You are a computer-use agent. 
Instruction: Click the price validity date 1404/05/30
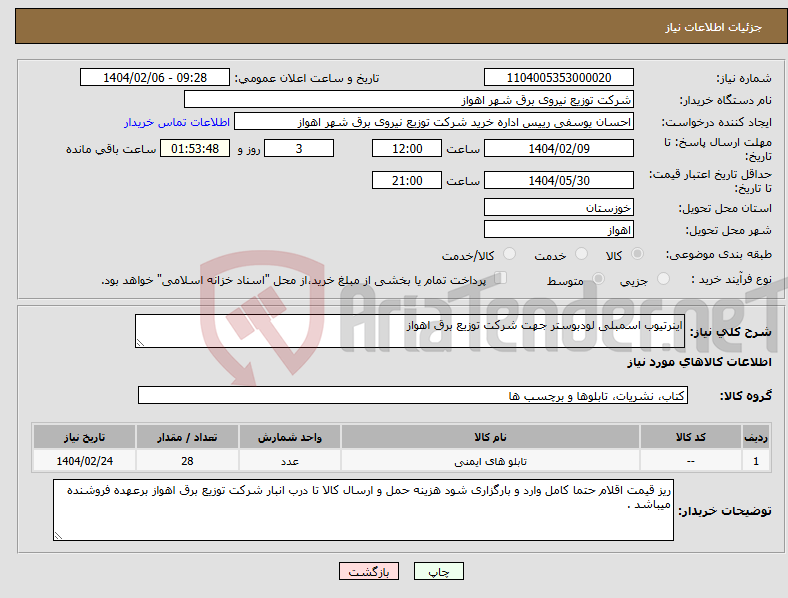click(x=558, y=180)
